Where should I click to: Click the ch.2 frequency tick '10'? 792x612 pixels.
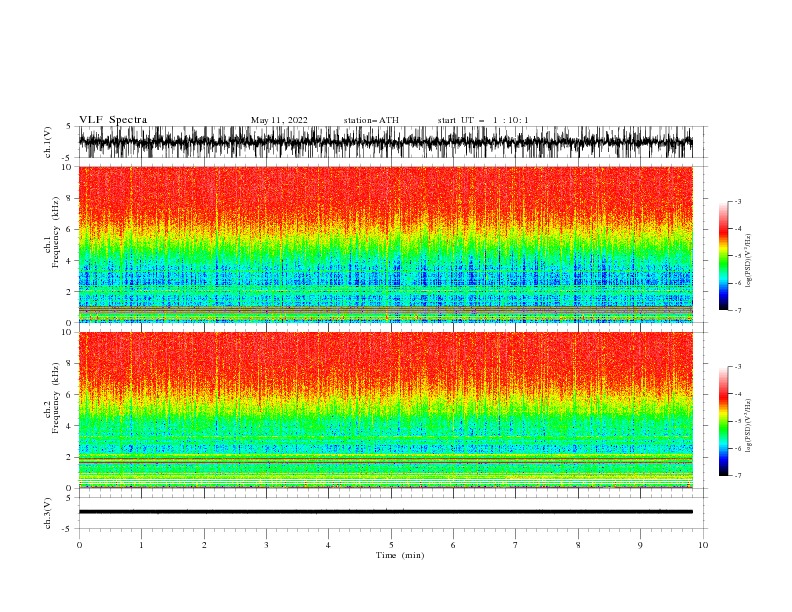coord(67,332)
